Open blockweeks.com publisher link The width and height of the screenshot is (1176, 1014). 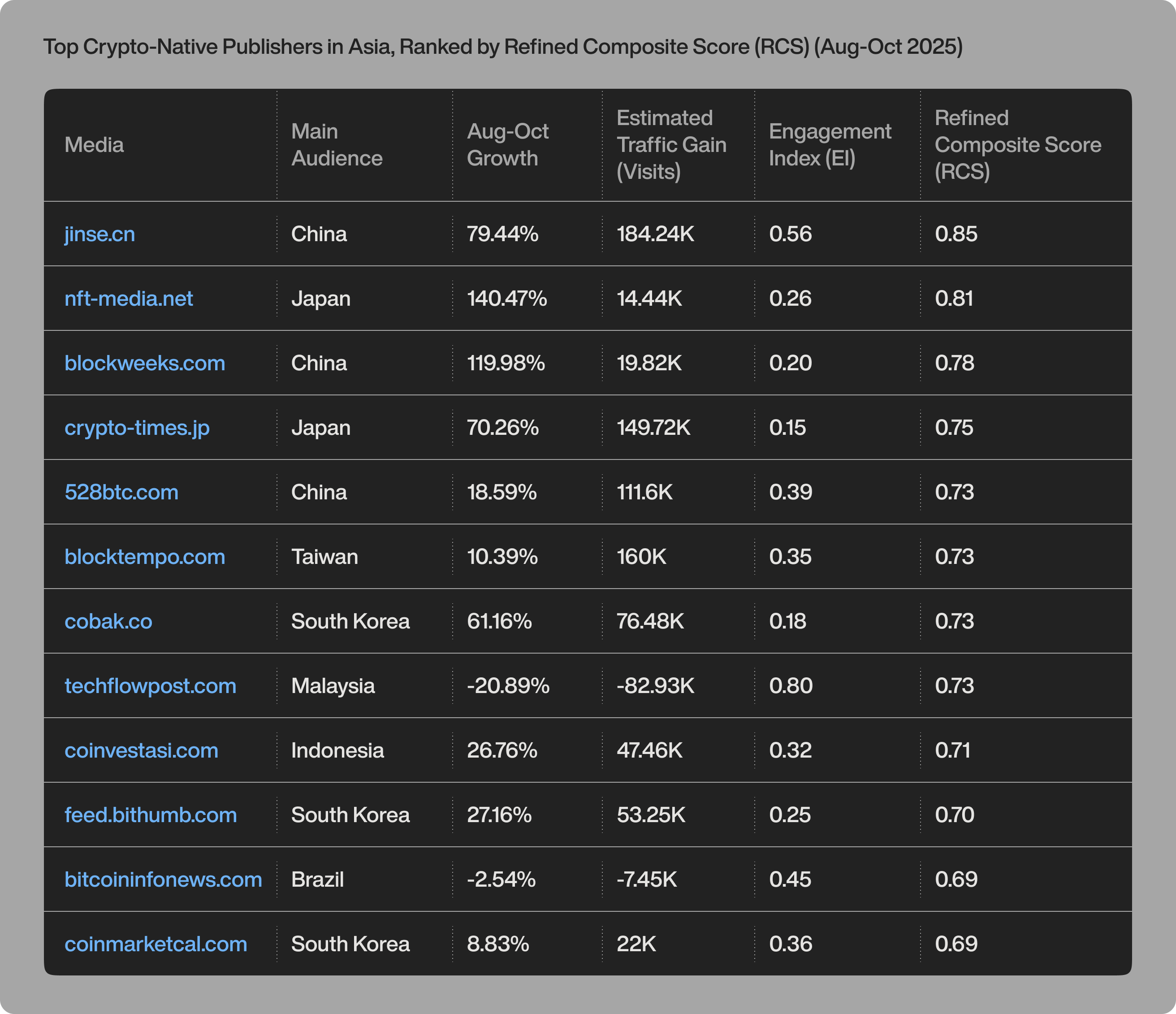tap(145, 363)
